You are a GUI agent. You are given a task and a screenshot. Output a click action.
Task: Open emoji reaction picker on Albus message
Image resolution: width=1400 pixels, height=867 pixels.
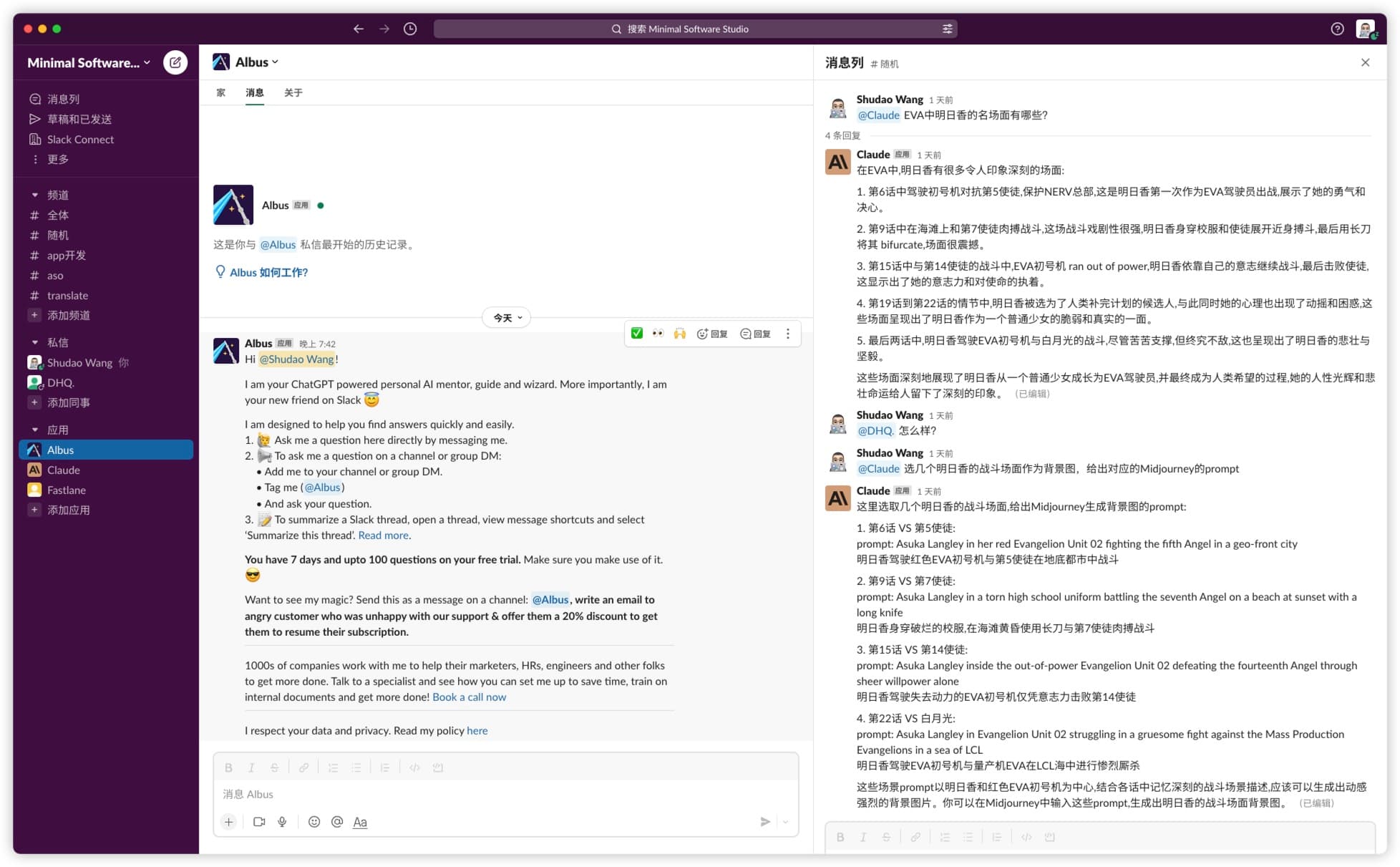click(x=712, y=334)
